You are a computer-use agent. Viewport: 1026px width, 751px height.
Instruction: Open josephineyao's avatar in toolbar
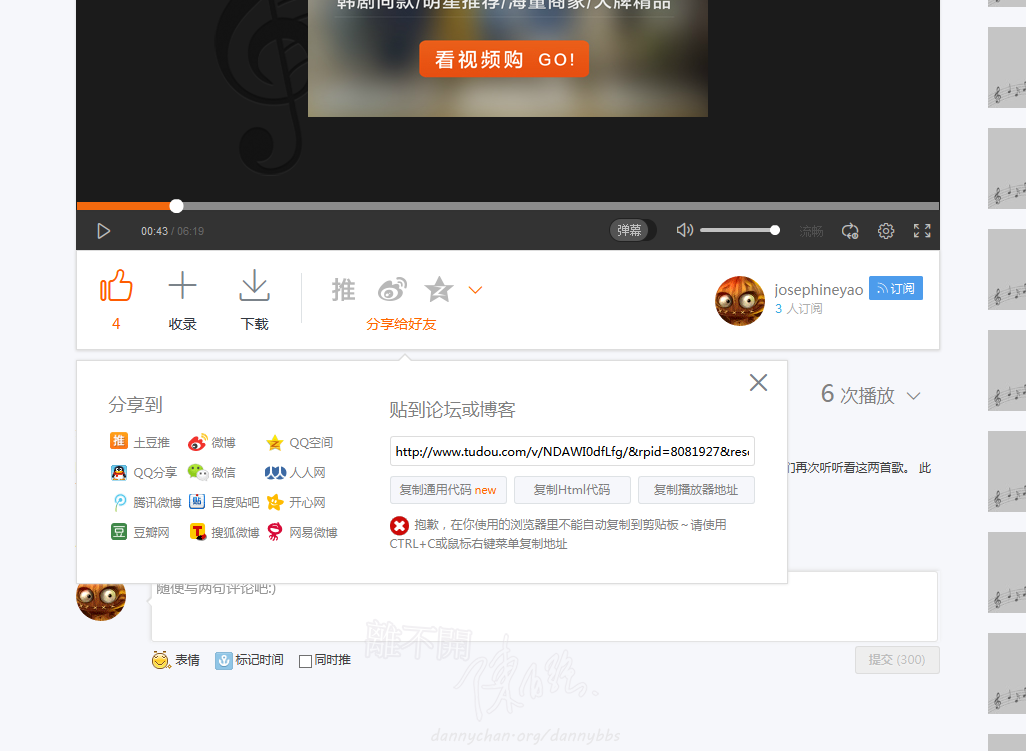coord(740,301)
